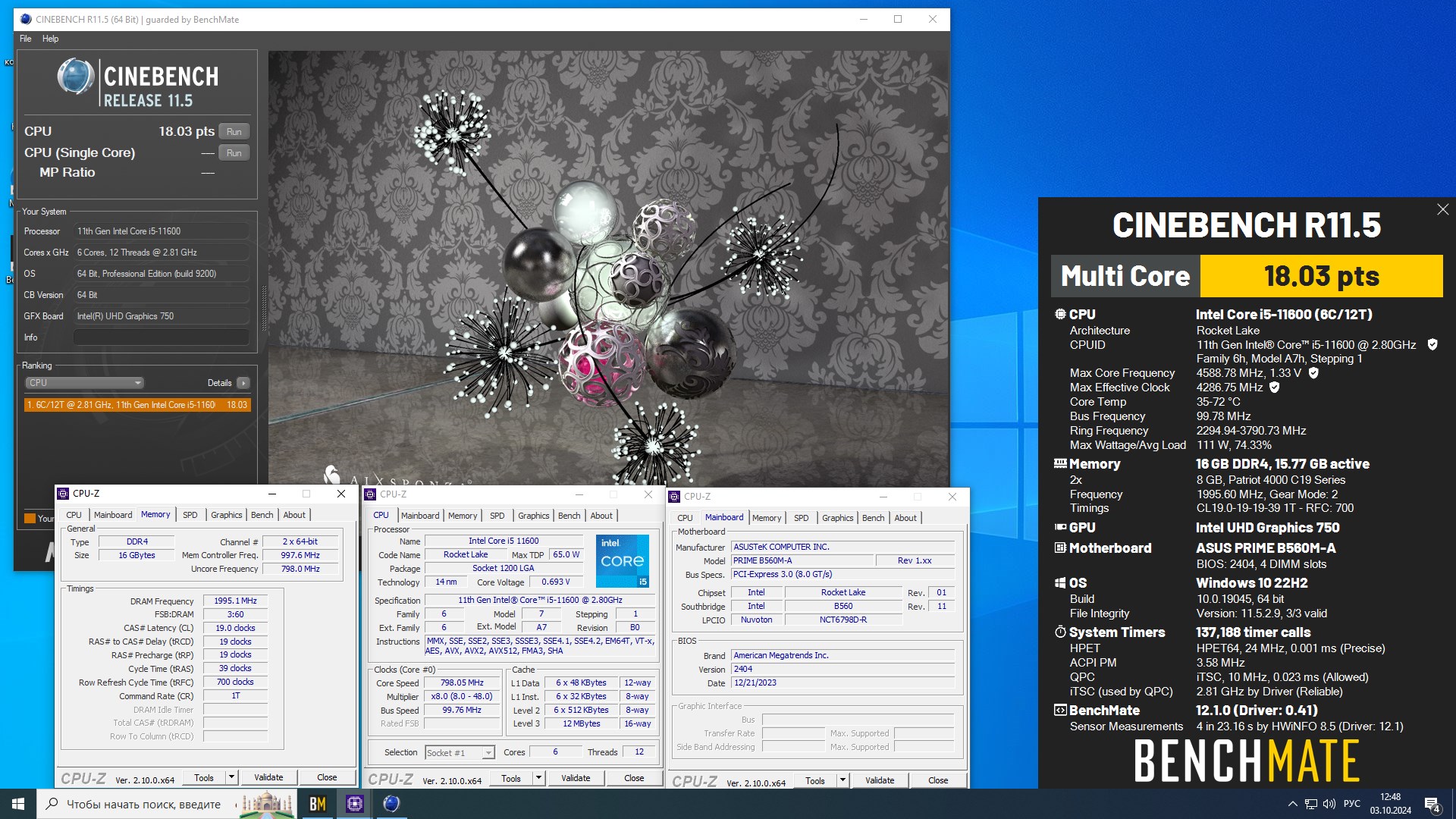The height and width of the screenshot is (819, 1456).
Task: Close the BenchMate result panel
Action: (x=1442, y=209)
